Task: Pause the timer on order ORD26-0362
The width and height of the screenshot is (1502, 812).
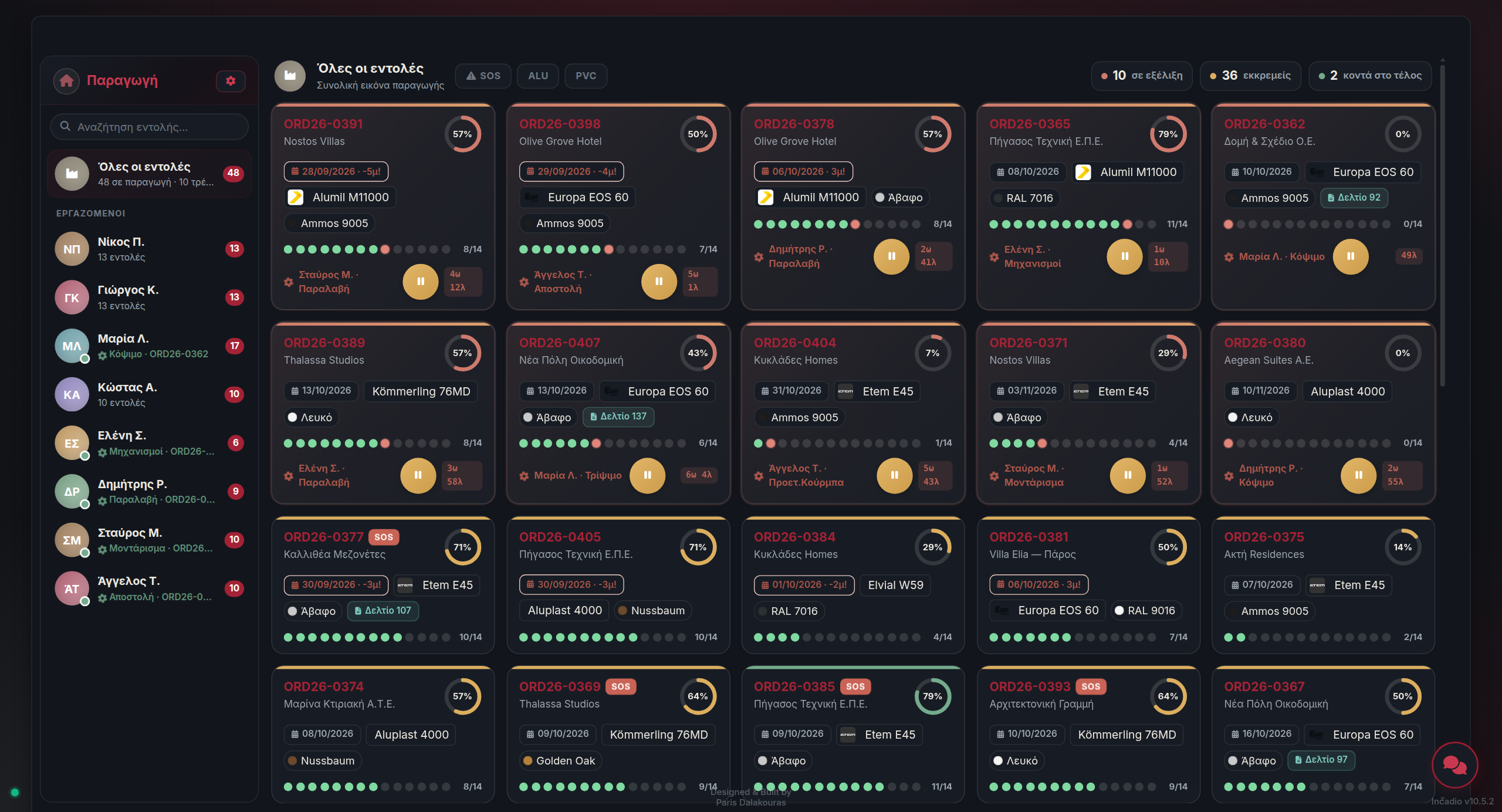Action: [x=1351, y=256]
